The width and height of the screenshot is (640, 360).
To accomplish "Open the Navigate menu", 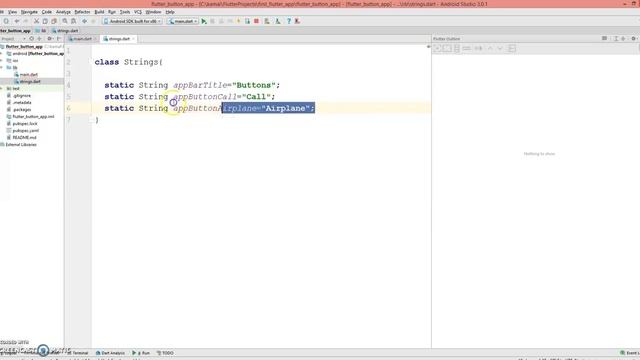I will click(x=29, y=12).
